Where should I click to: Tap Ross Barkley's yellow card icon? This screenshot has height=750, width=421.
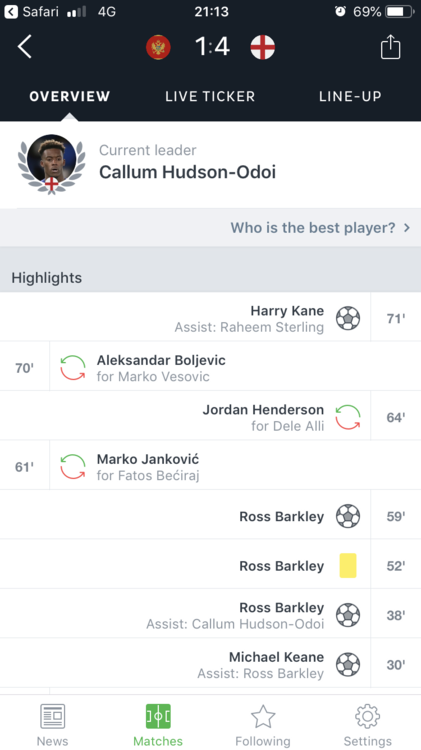(x=348, y=565)
